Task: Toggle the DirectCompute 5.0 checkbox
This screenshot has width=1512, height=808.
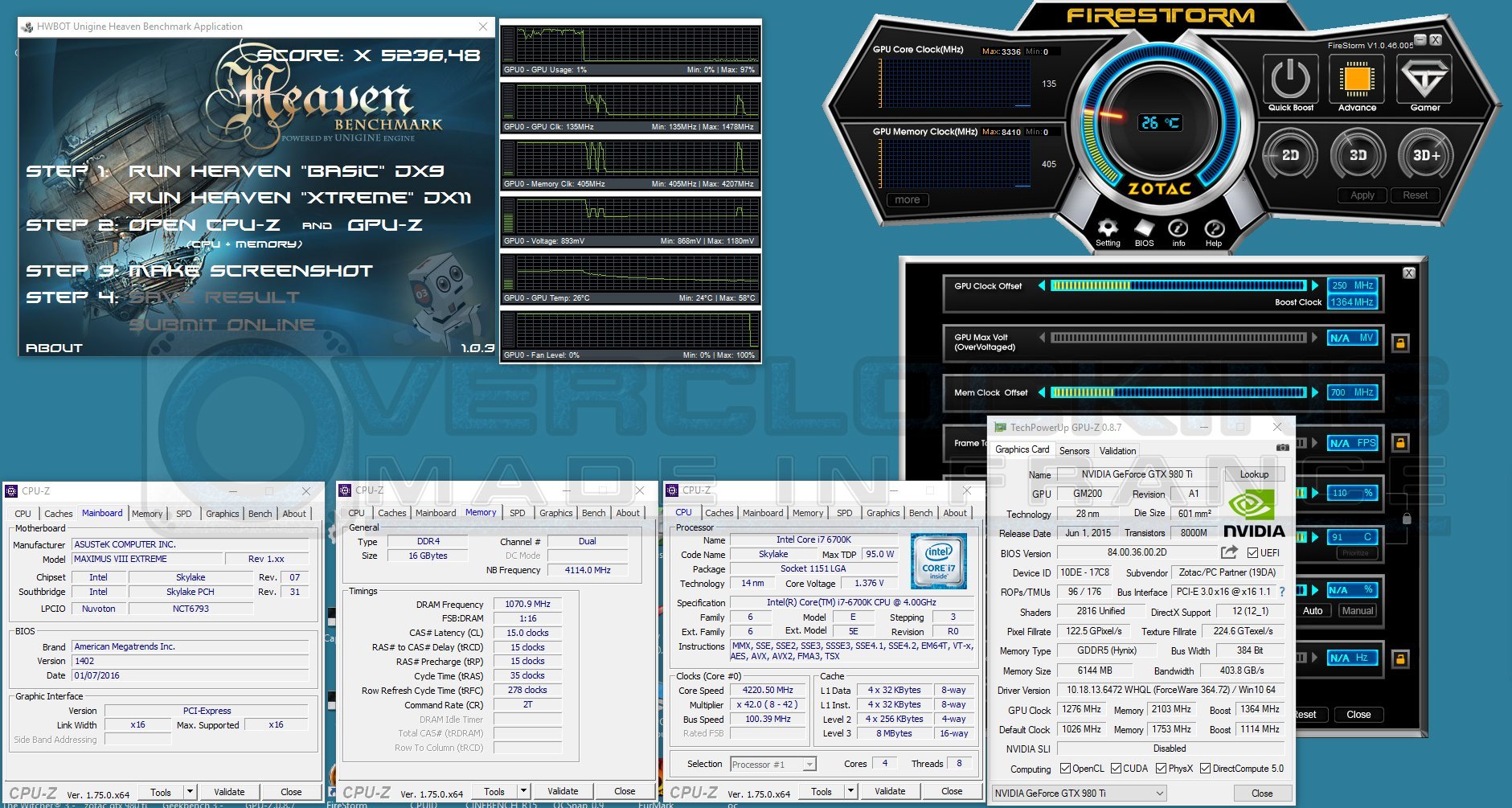Action: pyautogui.click(x=1205, y=769)
